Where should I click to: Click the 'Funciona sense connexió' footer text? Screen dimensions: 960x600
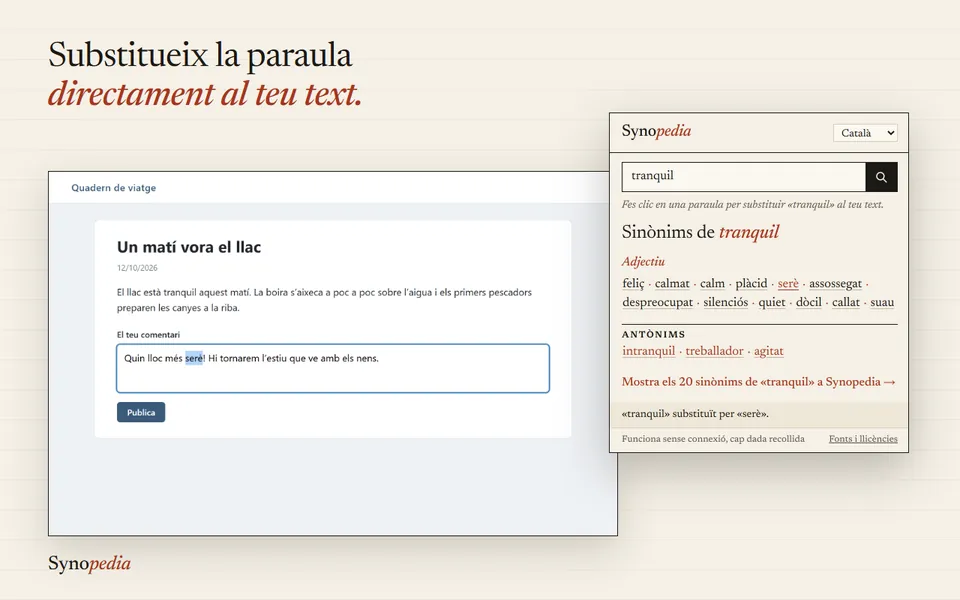tap(713, 438)
